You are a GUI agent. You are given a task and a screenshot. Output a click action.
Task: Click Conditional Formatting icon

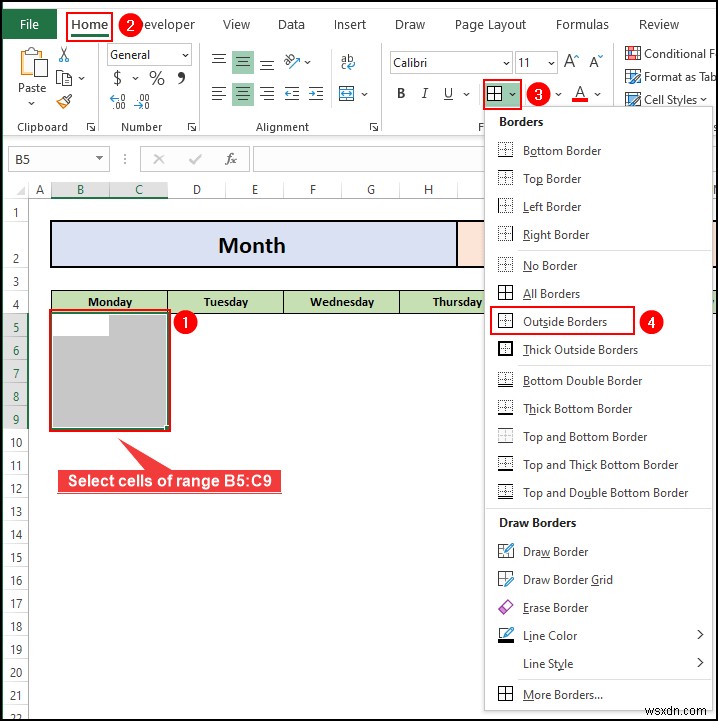(x=632, y=53)
